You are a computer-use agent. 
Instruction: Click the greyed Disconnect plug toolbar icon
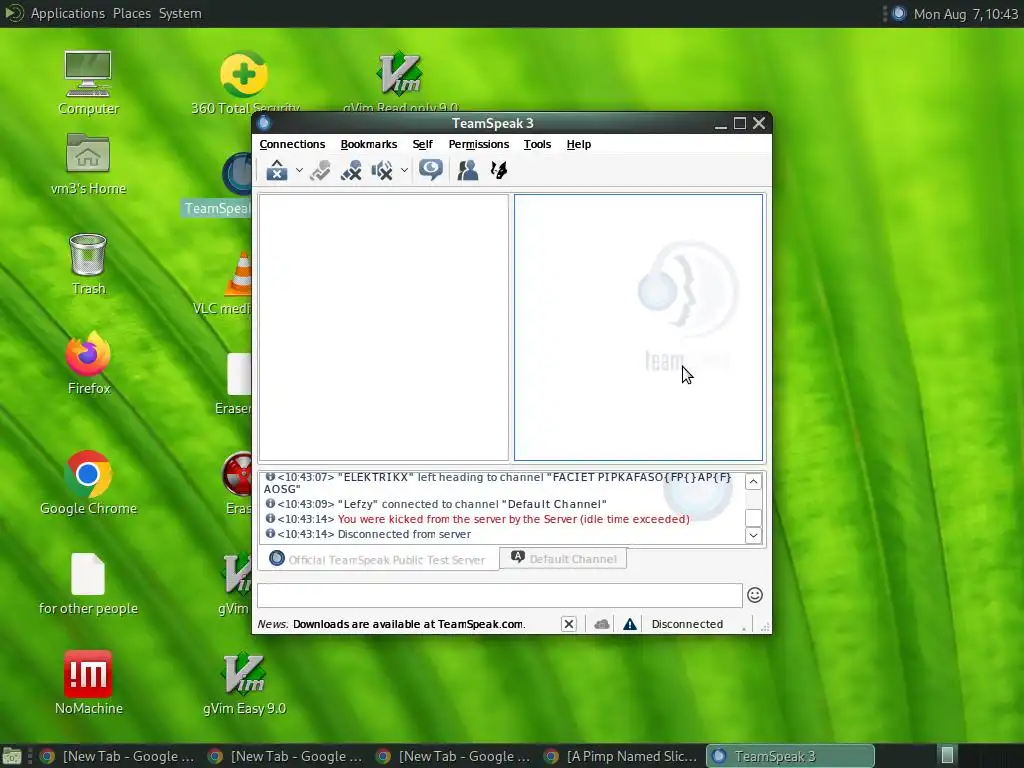pos(320,170)
